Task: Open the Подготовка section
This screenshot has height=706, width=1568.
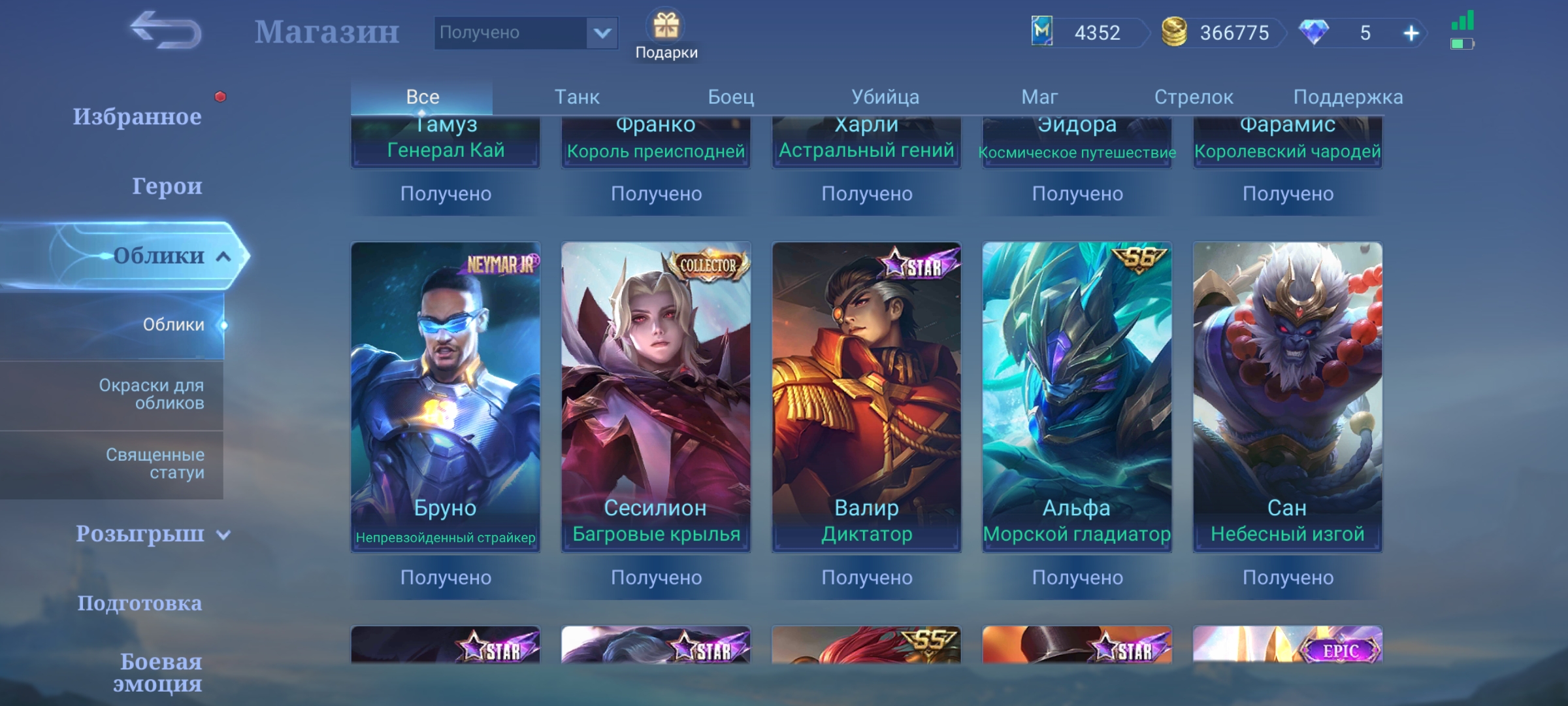Action: click(x=139, y=603)
